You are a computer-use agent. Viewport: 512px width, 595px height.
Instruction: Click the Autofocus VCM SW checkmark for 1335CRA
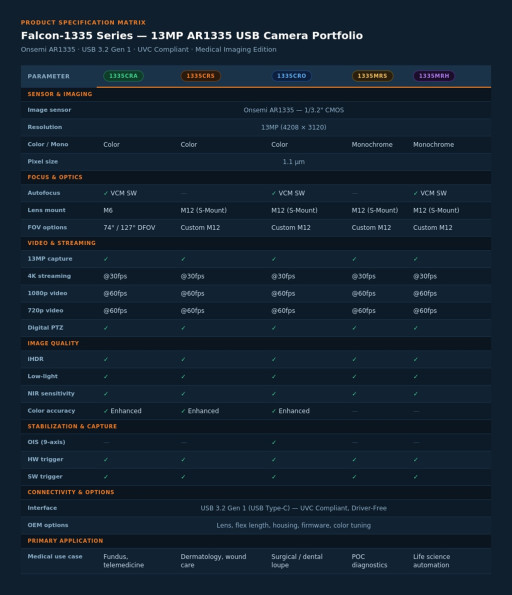(x=120, y=193)
